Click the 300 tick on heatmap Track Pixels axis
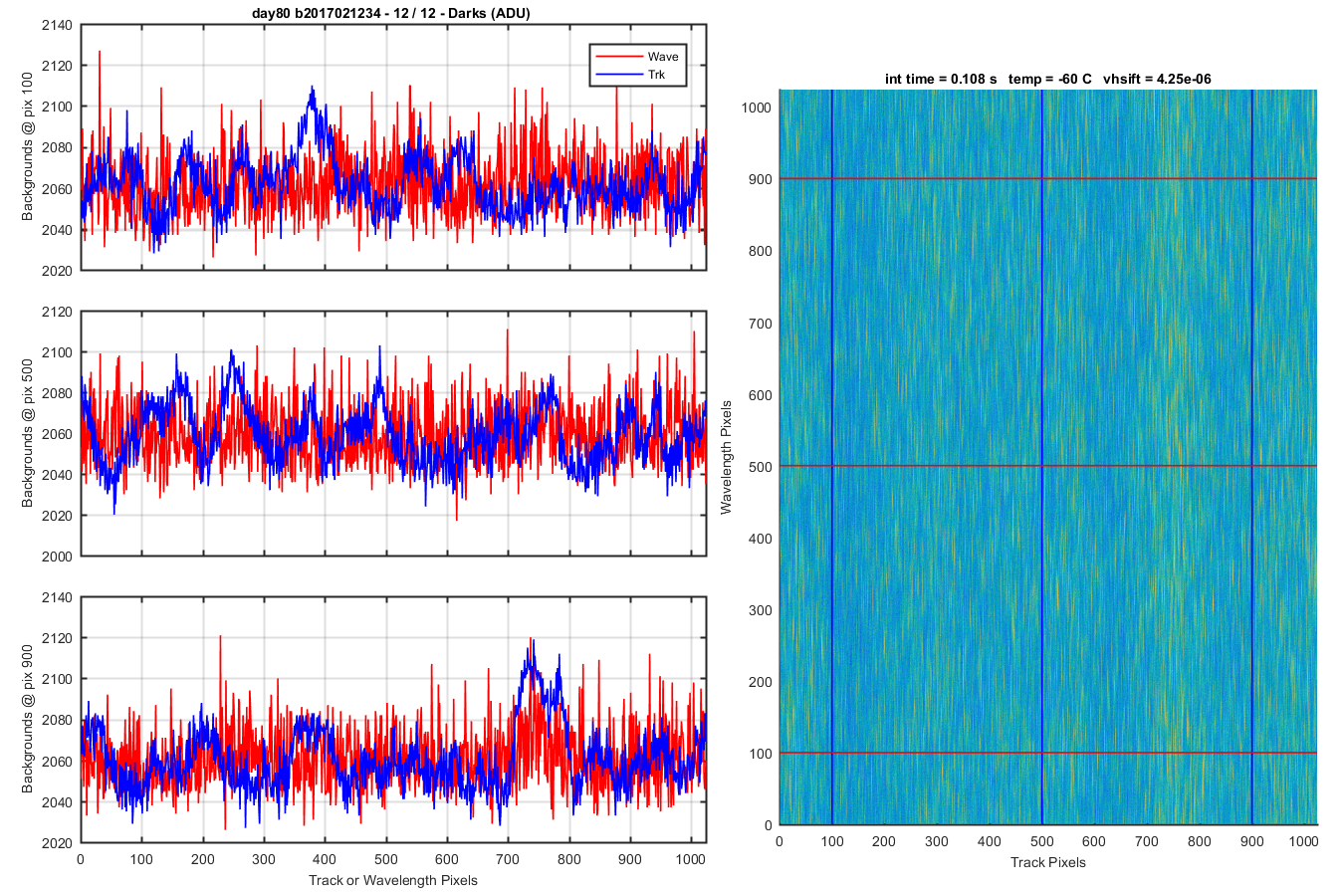1344x896 pixels. pyautogui.click(x=937, y=841)
